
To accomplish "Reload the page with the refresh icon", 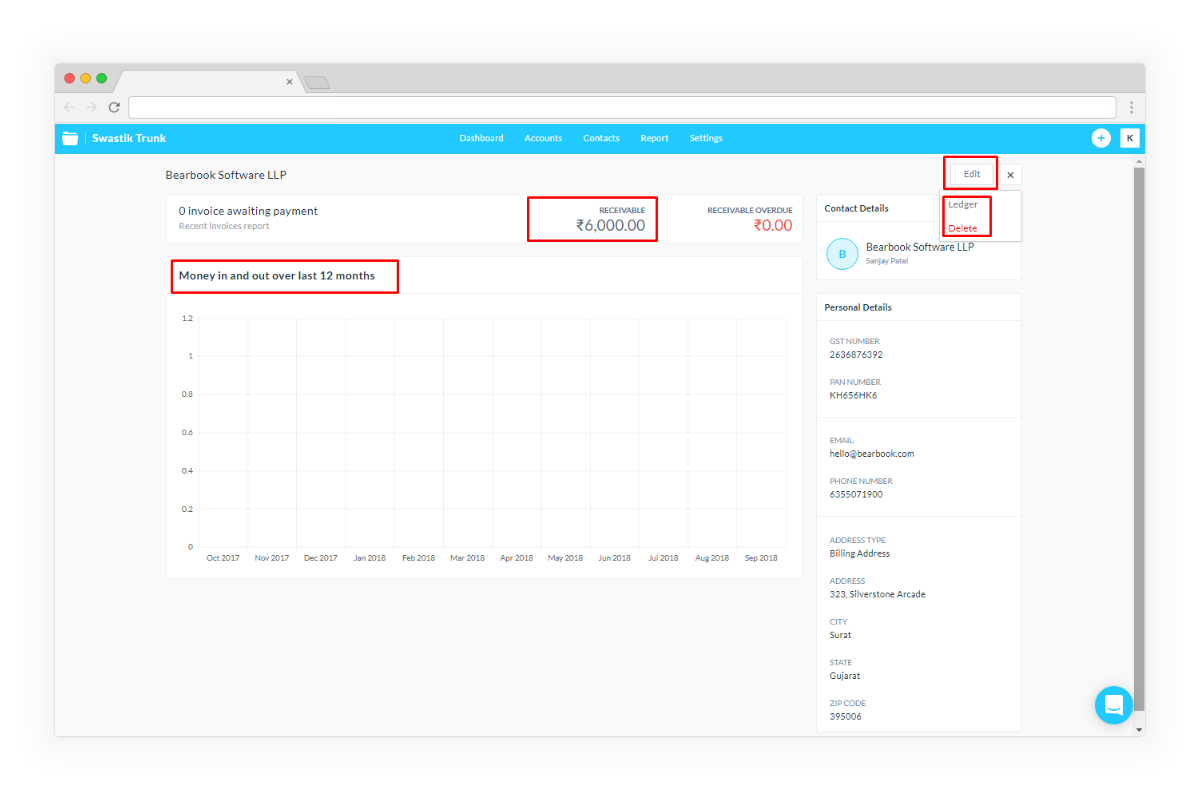I will click(114, 107).
